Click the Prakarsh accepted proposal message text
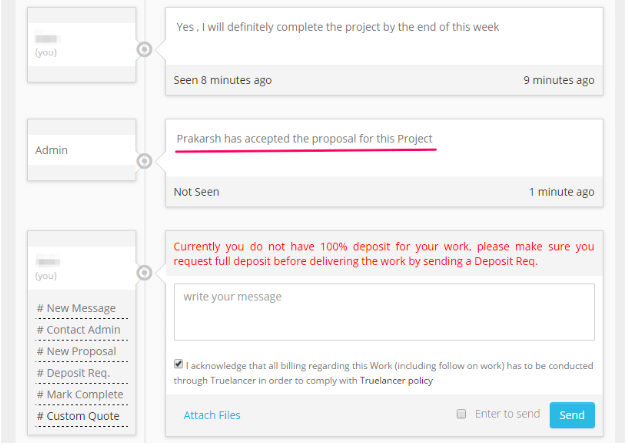This screenshot has width=628, height=448. click(305, 138)
